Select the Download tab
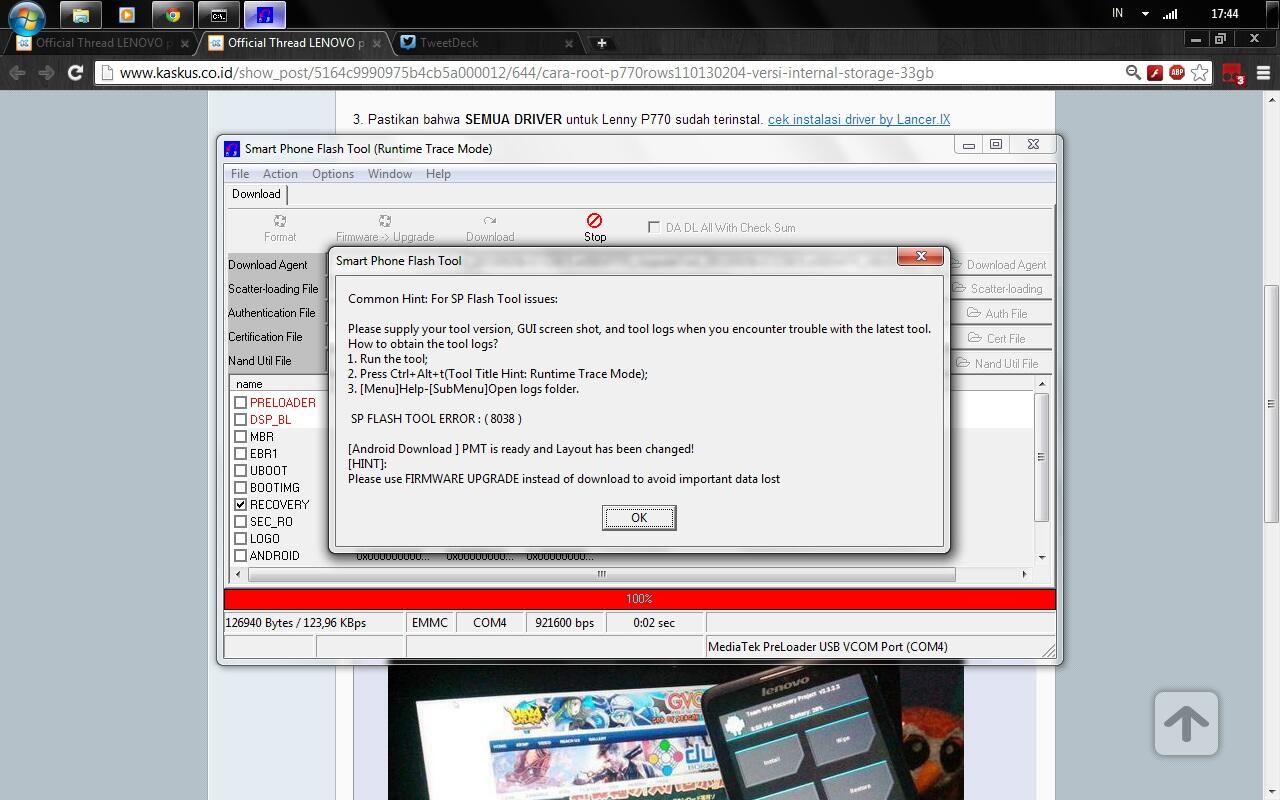Image resolution: width=1280 pixels, height=800 pixels. [x=256, y=194]
